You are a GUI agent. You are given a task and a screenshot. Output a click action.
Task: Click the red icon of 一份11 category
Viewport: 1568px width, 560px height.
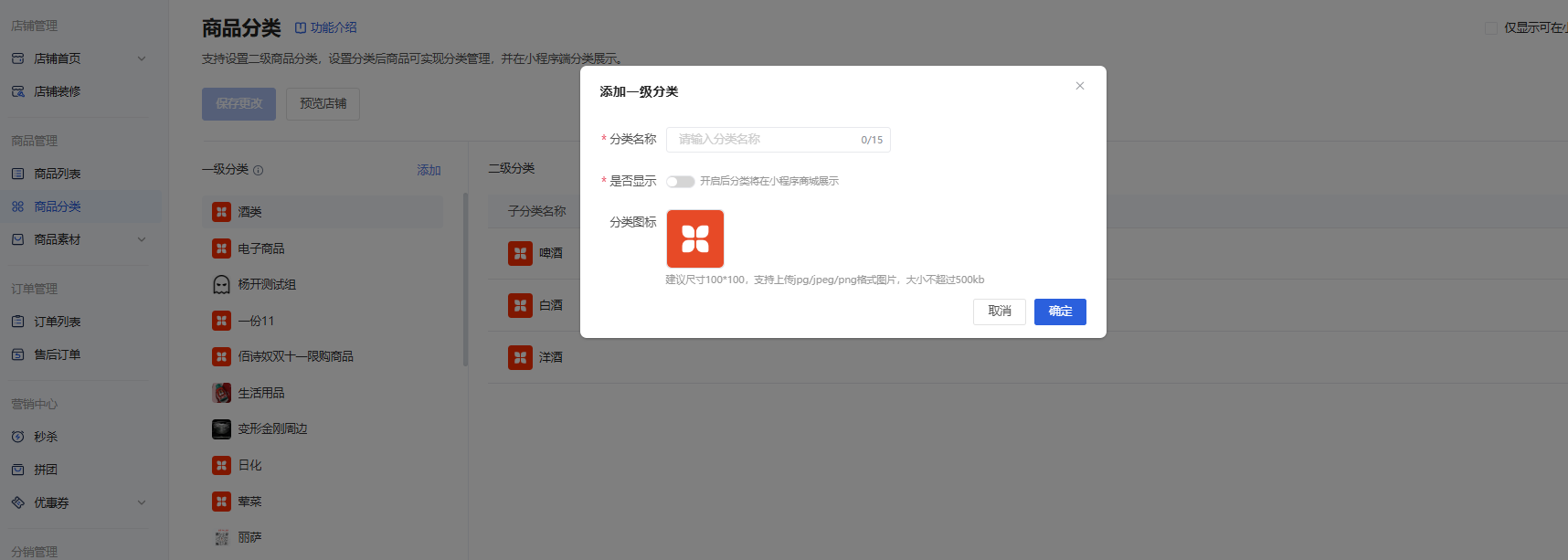coord(221,321)
